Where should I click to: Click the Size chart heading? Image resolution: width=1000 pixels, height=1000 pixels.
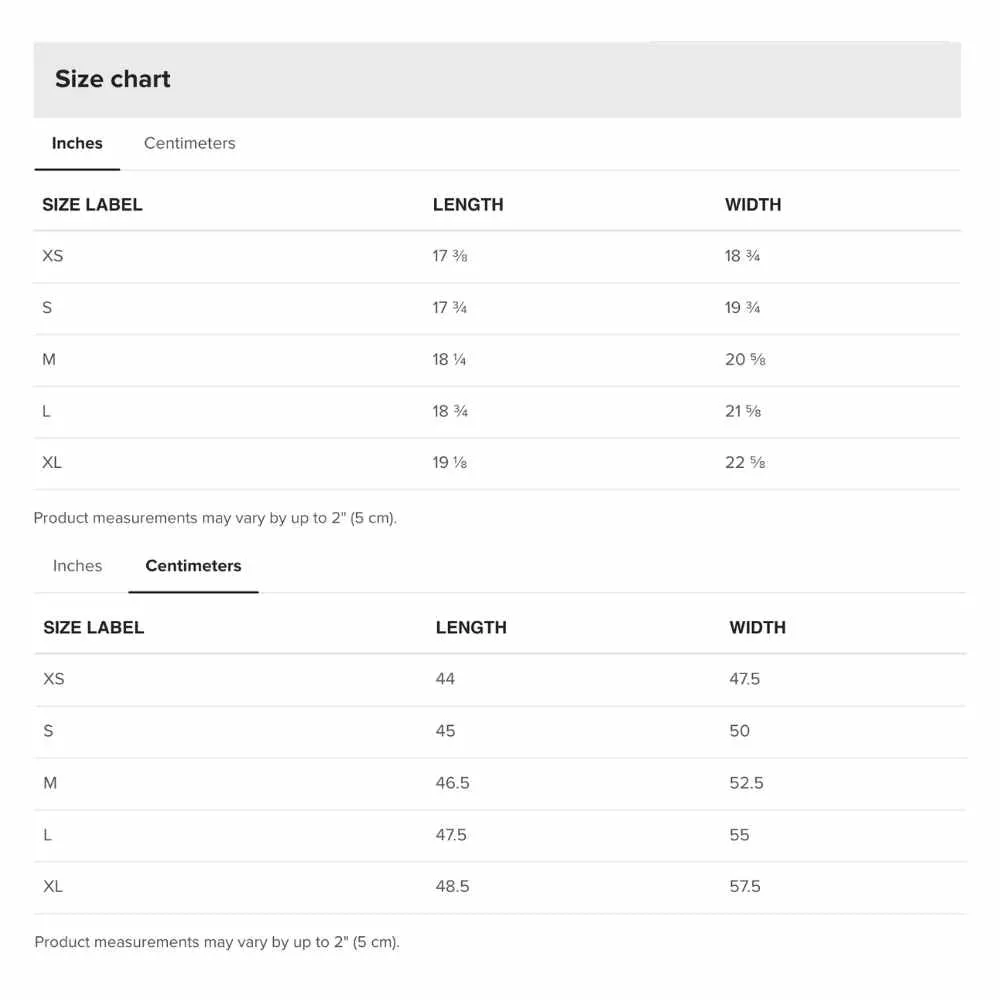[113, 79]
